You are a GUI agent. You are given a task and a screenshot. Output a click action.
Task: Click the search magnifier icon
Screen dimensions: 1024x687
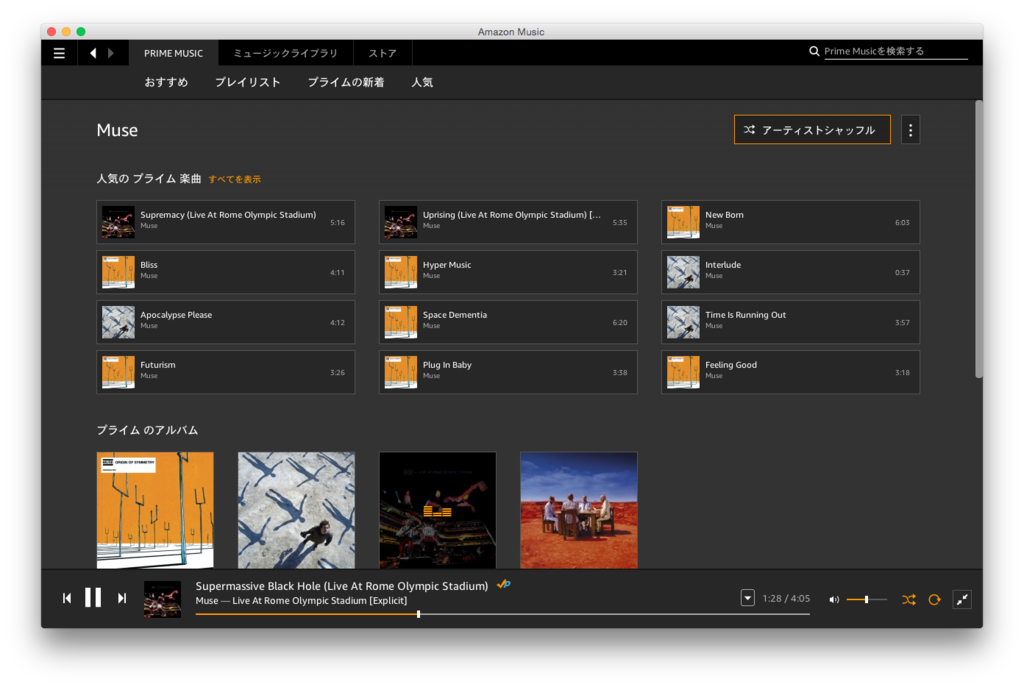(814, 51)
